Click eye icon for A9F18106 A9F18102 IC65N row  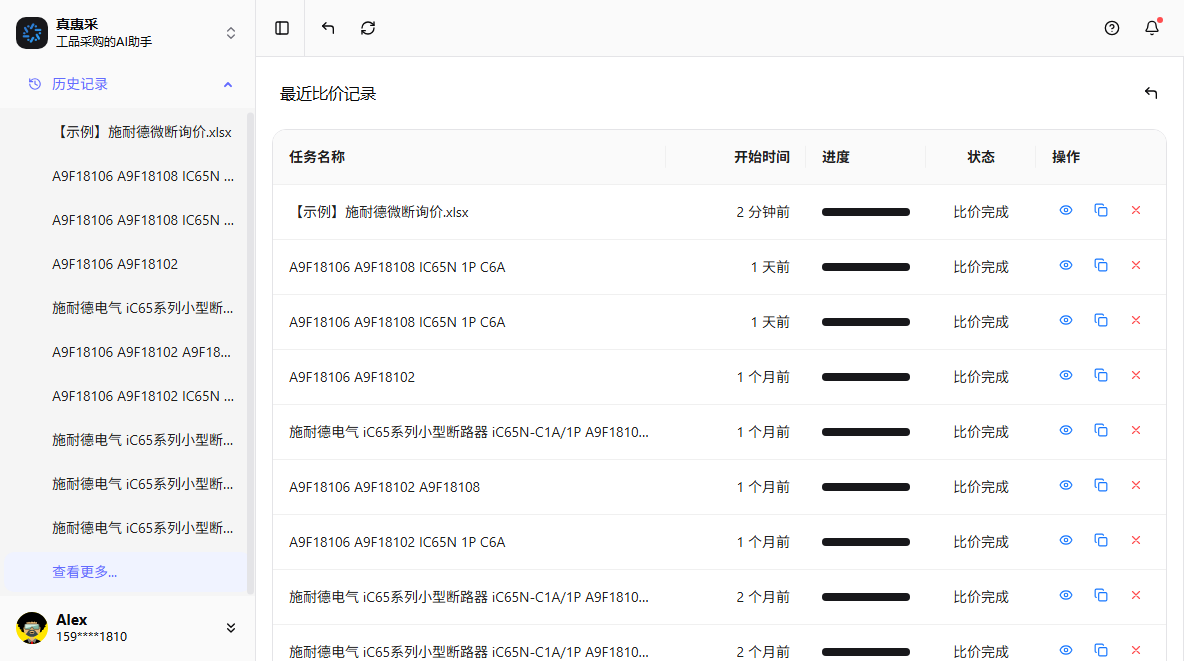point(1066,541)
